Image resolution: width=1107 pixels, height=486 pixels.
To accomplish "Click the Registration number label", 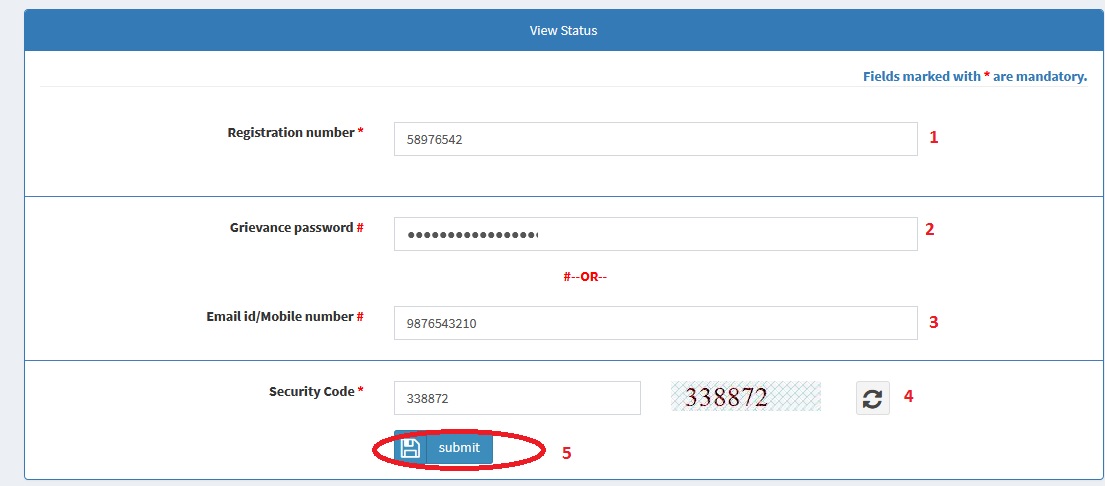I will point(290,133).
